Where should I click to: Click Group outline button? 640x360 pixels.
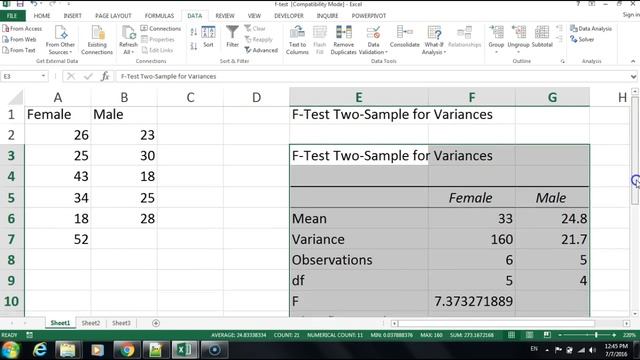point(496,39)
